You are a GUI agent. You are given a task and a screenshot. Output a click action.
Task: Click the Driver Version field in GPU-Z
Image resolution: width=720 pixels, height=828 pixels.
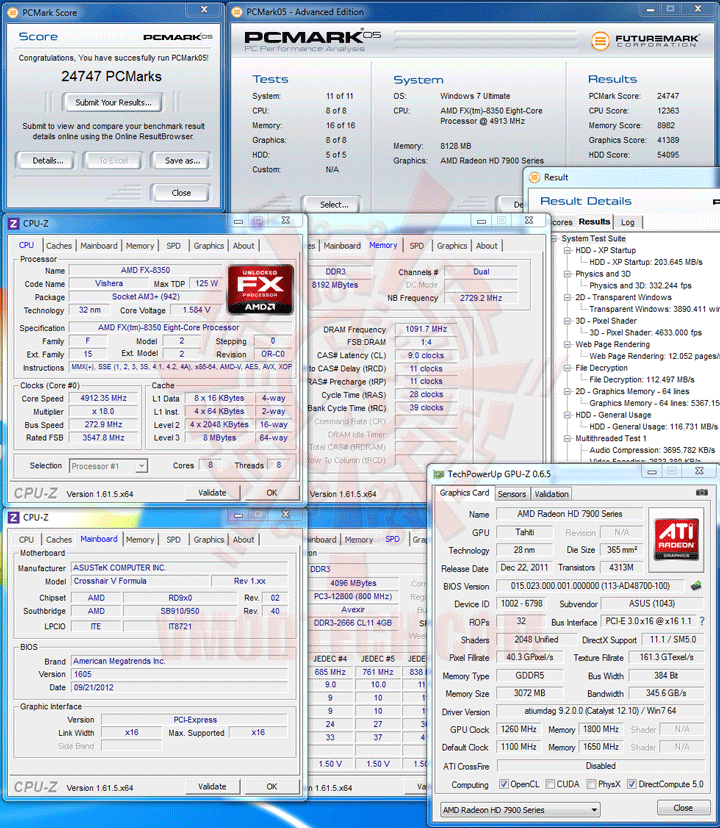(x=600, y=711)
